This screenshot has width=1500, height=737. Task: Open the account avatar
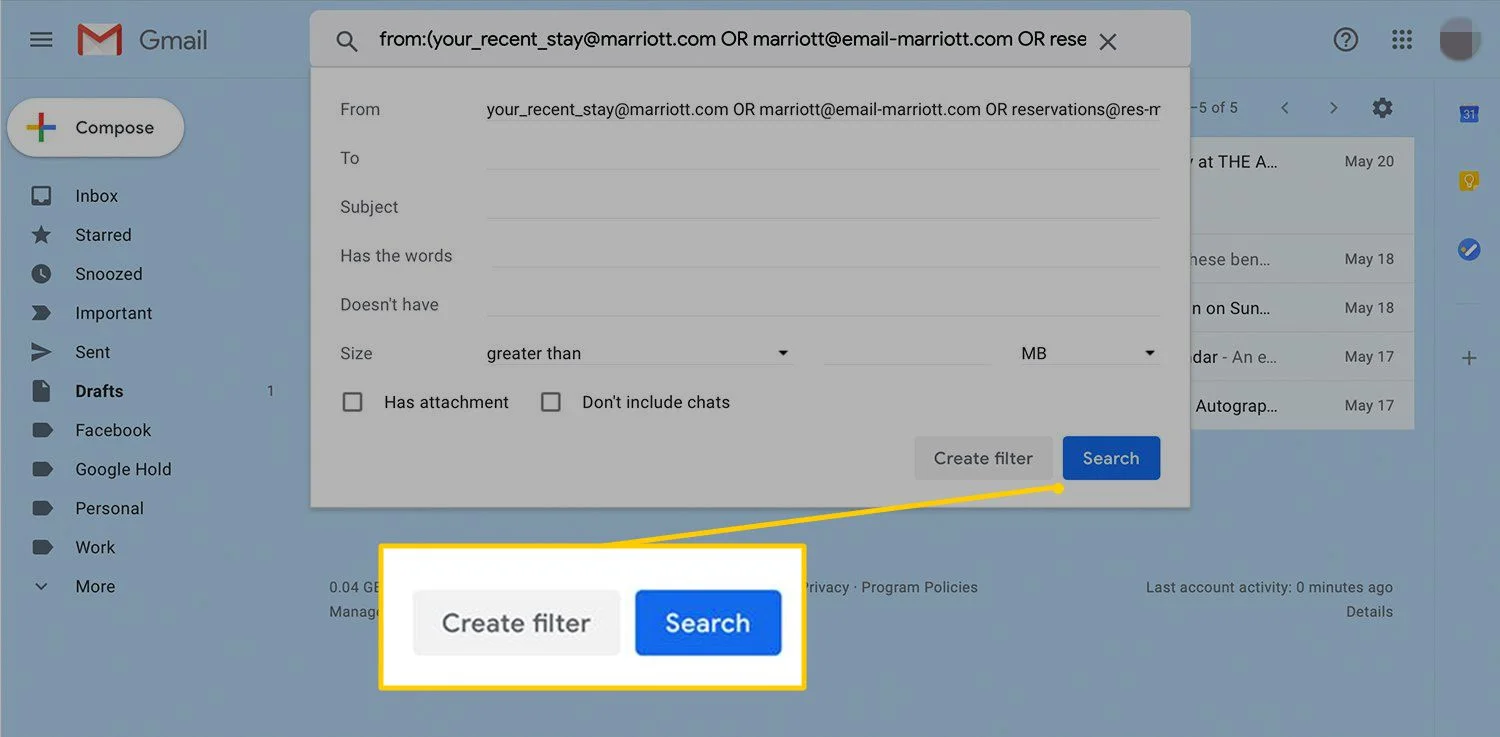coord(1459,40)
